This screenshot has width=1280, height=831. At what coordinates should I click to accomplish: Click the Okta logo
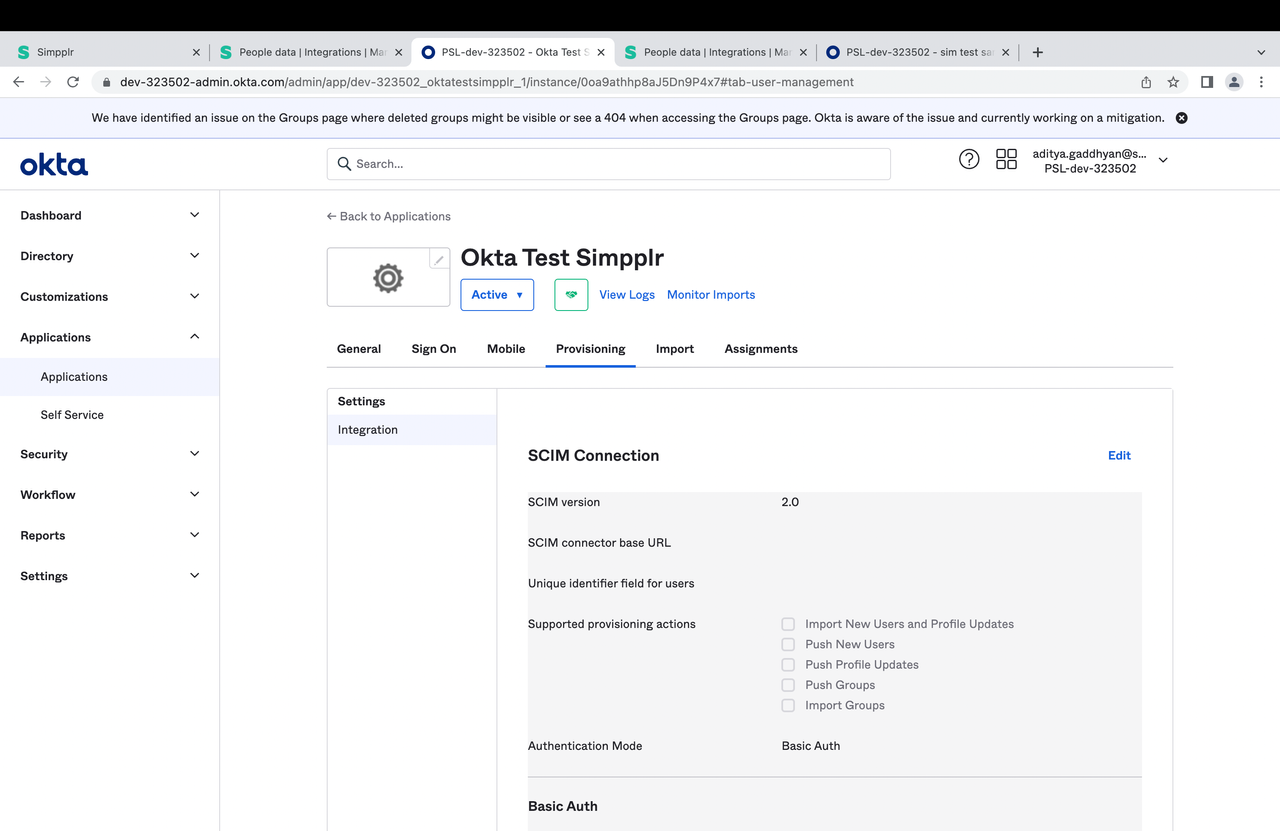pyautogui.click(x=54, y=164)
